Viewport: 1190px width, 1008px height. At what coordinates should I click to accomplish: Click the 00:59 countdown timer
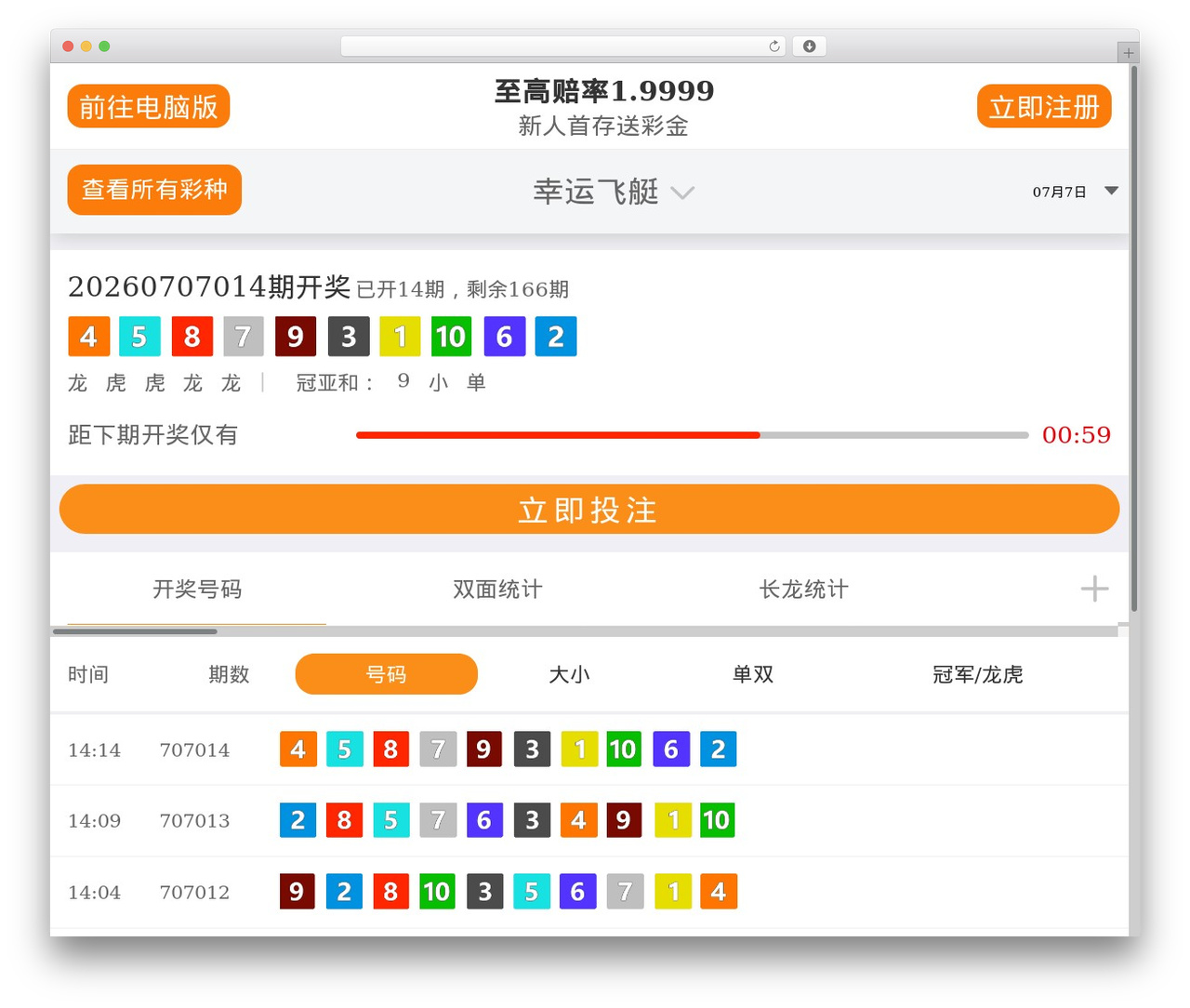1077,435
